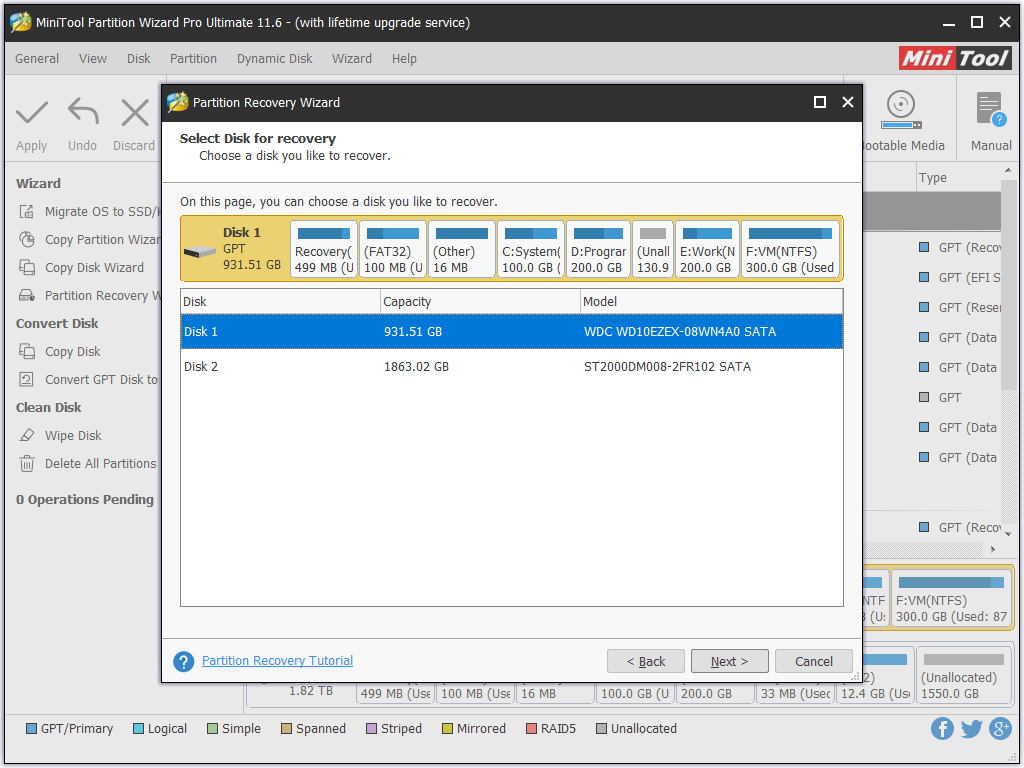Click the Undo arrow icon
Image resolution: width=1024 pixels, height=768 pixels.
pyautogui.click(x=83, y=111)
